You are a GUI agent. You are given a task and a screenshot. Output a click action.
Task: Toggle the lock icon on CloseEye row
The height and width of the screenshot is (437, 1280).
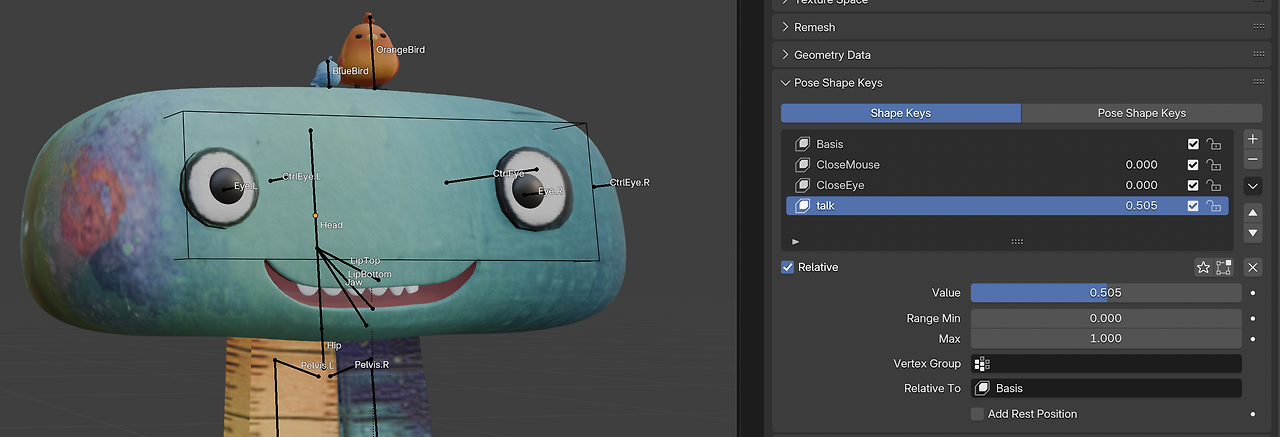pos(1213,186)
